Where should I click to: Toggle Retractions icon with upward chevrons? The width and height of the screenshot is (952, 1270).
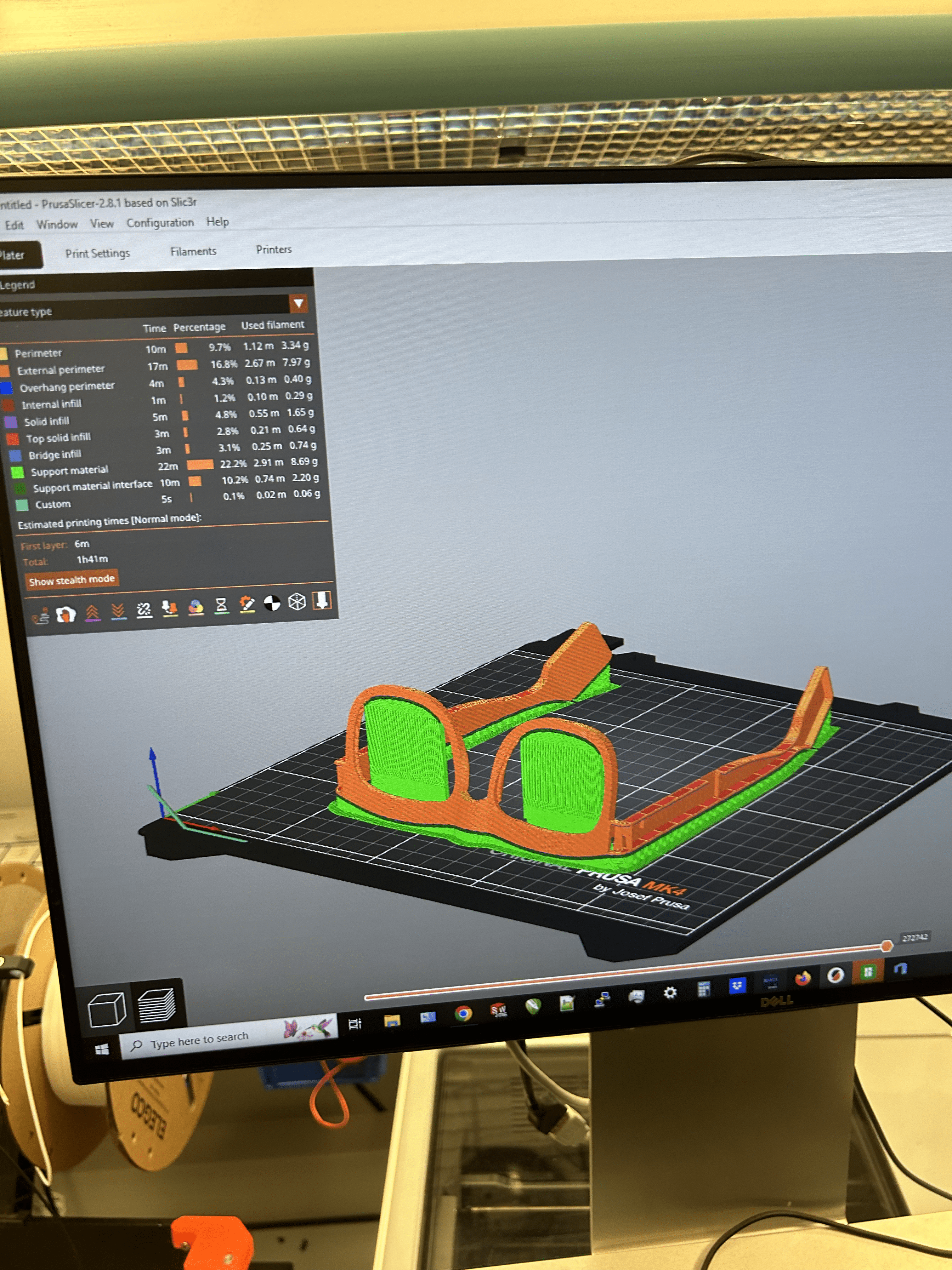pyautogui.click(x=92, y=613)
